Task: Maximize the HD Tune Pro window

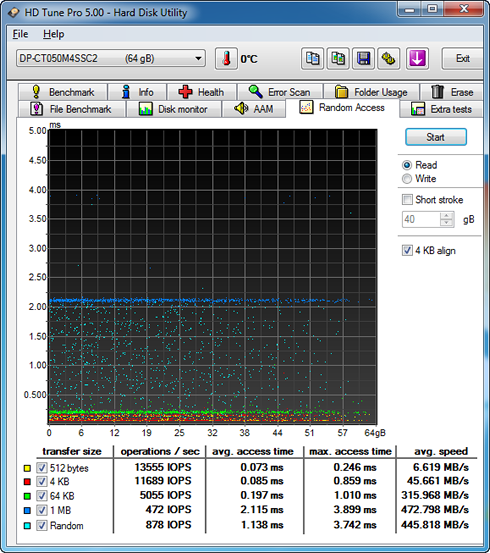Action: pos(433,9)
